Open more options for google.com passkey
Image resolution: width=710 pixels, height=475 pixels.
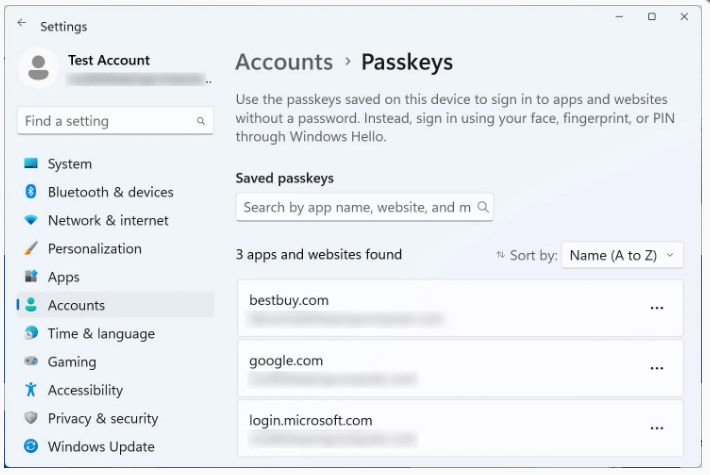[657, 368]
